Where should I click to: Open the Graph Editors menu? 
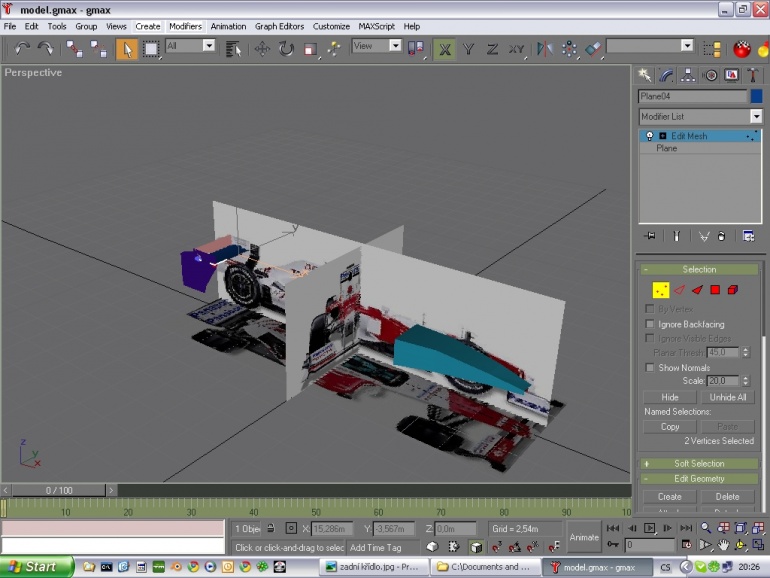click(x=279, y=27)
